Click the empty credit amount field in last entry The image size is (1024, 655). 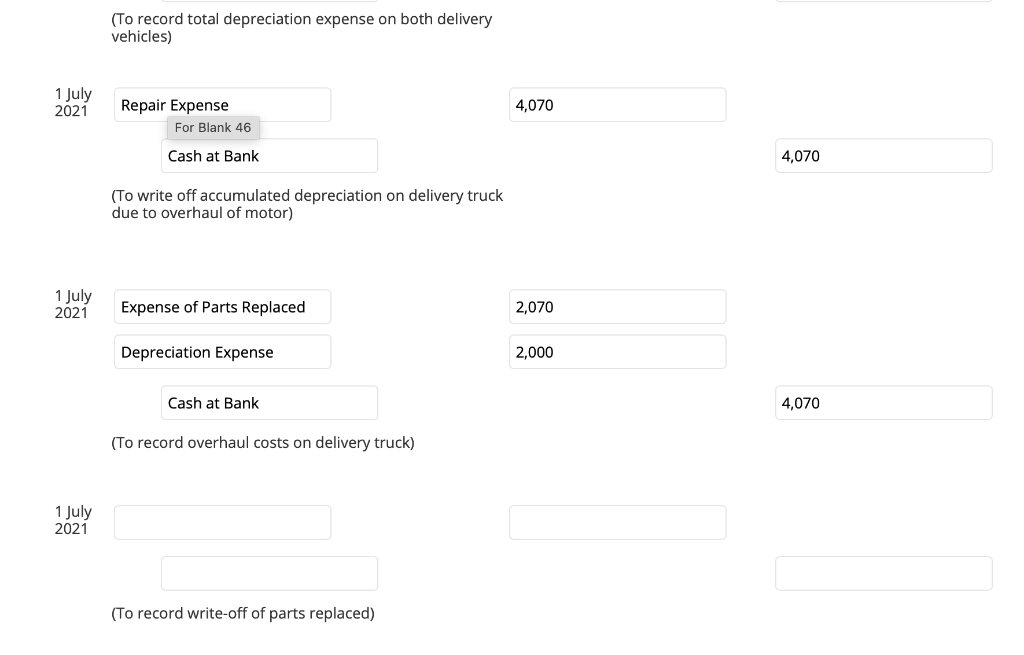tap(883, 572)
